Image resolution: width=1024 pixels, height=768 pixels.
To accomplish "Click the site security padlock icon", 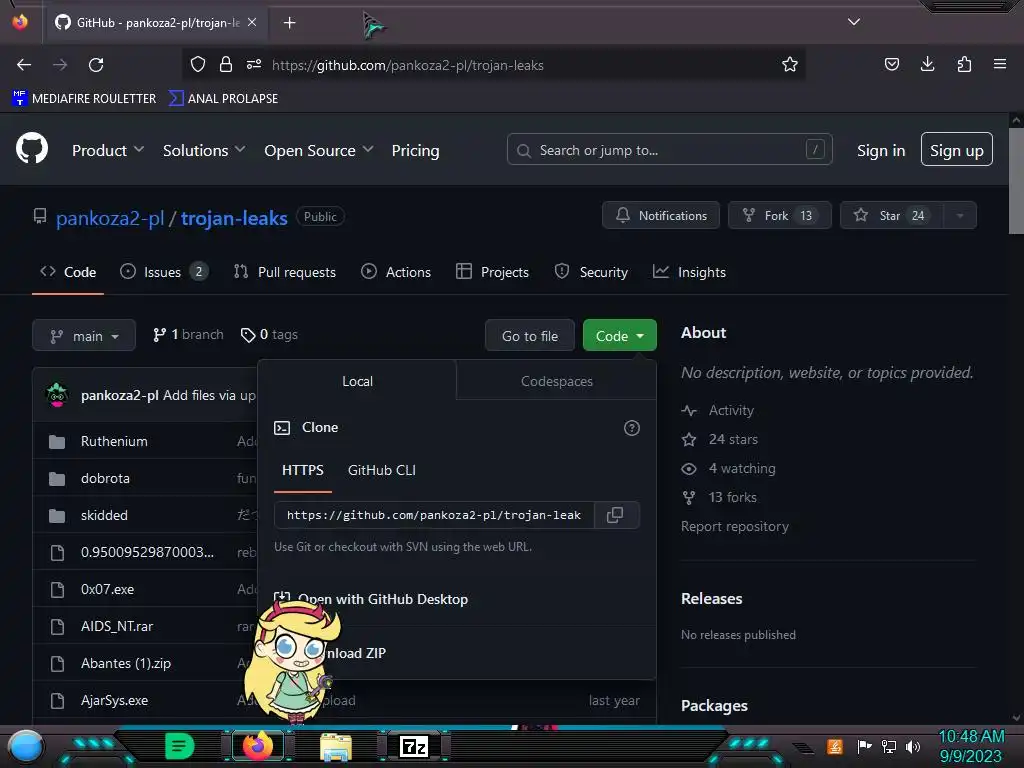I will [226, 64].
